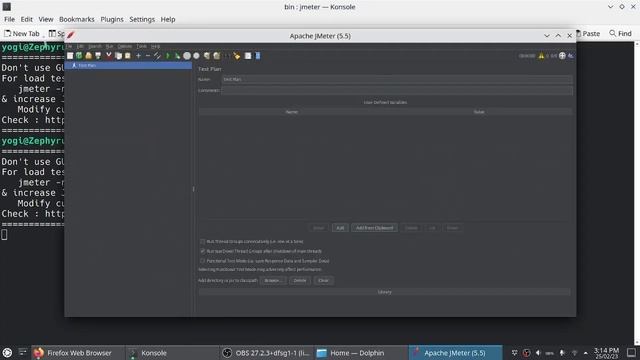
Task: Click the broom Reset Search icon
Action: pyautogui.click(x=237, y=56)
